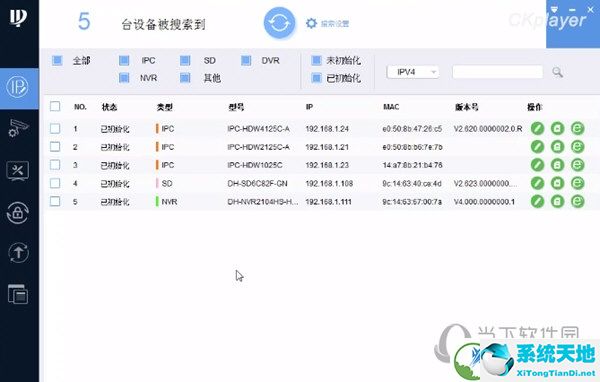This screenshot has height=382, width=600.
Task: Open Modify IP sidebar icon
Action: pos(18,88)
